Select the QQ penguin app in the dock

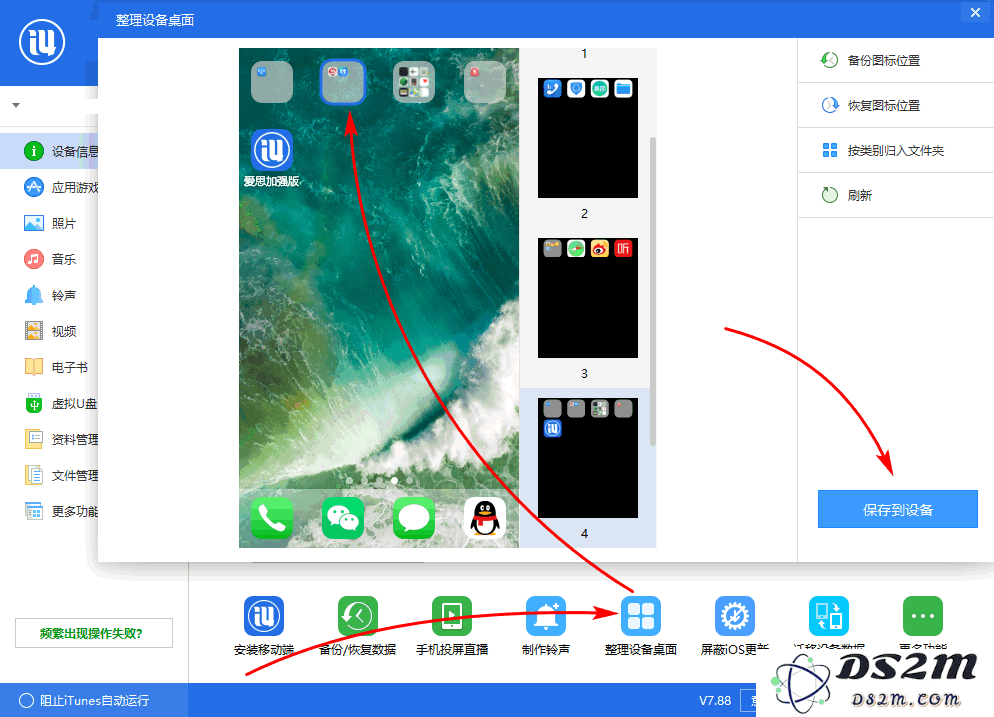[485, 518]
